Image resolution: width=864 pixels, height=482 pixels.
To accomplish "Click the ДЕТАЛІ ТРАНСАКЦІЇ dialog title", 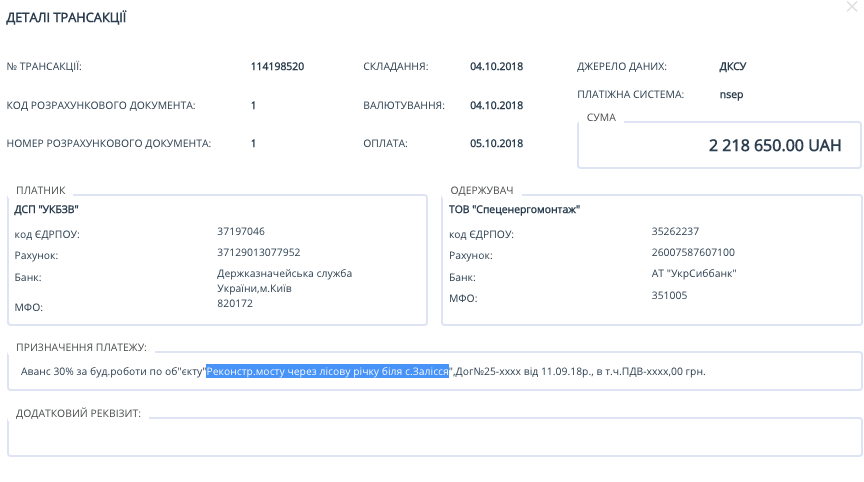I will (66, 17).
